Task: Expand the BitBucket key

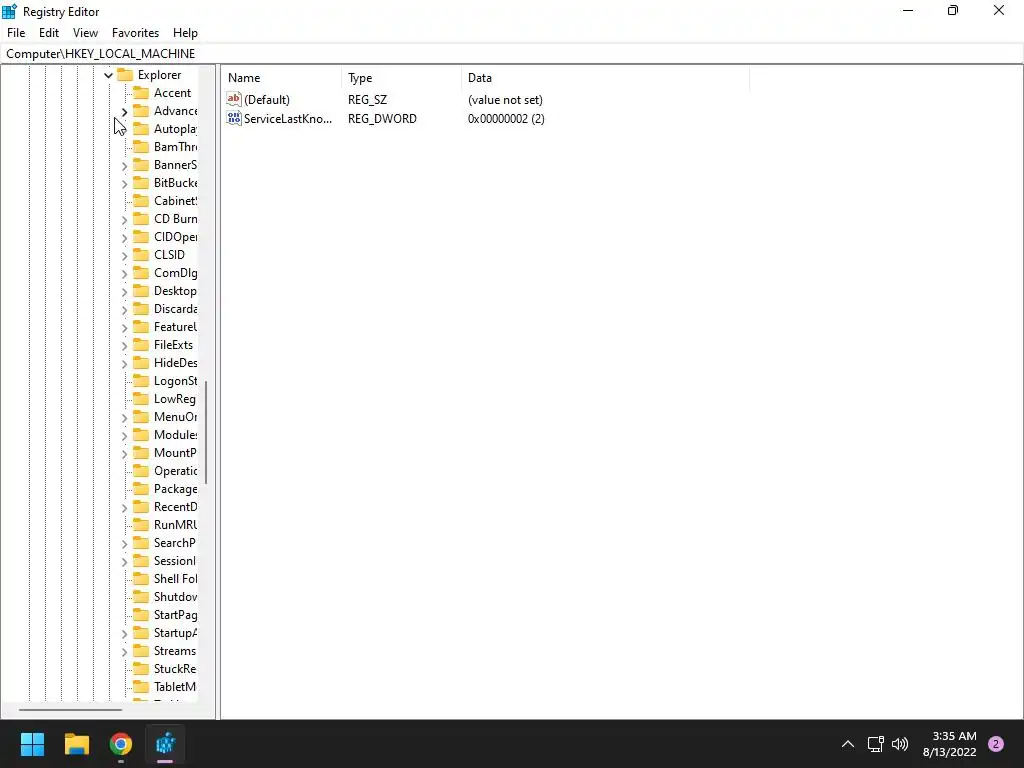Action: 124,184
